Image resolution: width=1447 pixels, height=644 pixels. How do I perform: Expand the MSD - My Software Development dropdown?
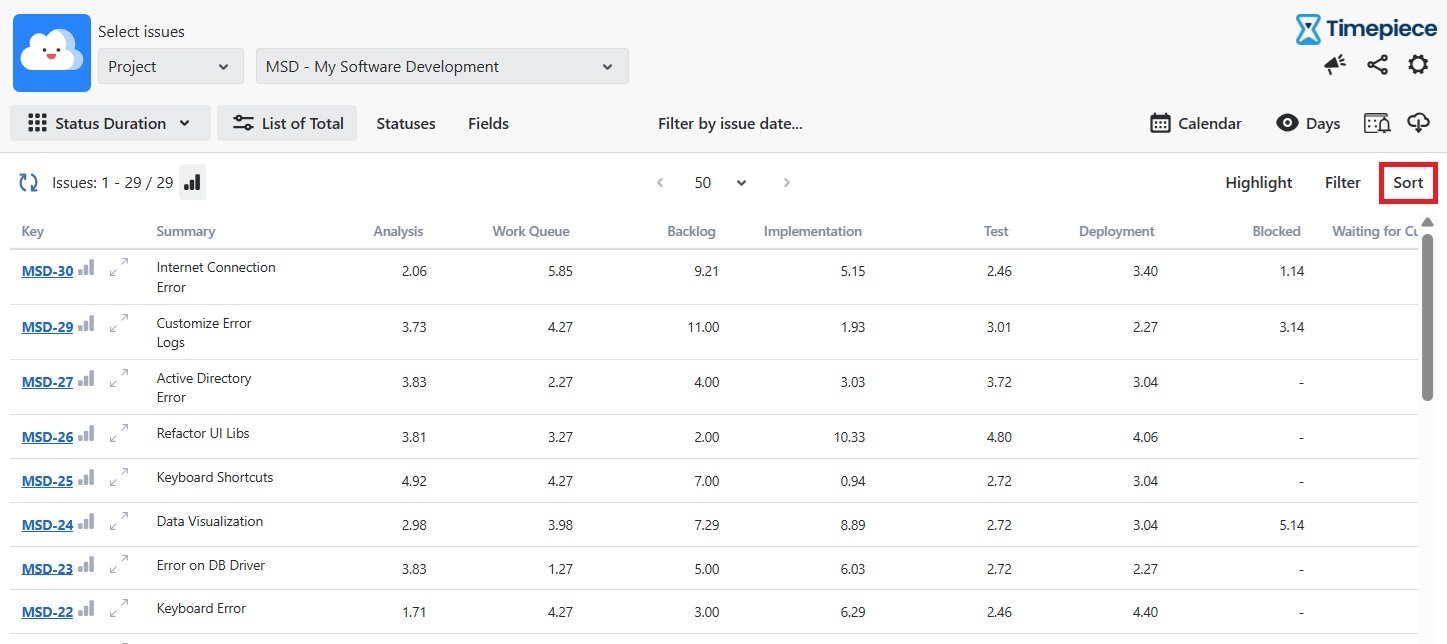click(442, 67)
